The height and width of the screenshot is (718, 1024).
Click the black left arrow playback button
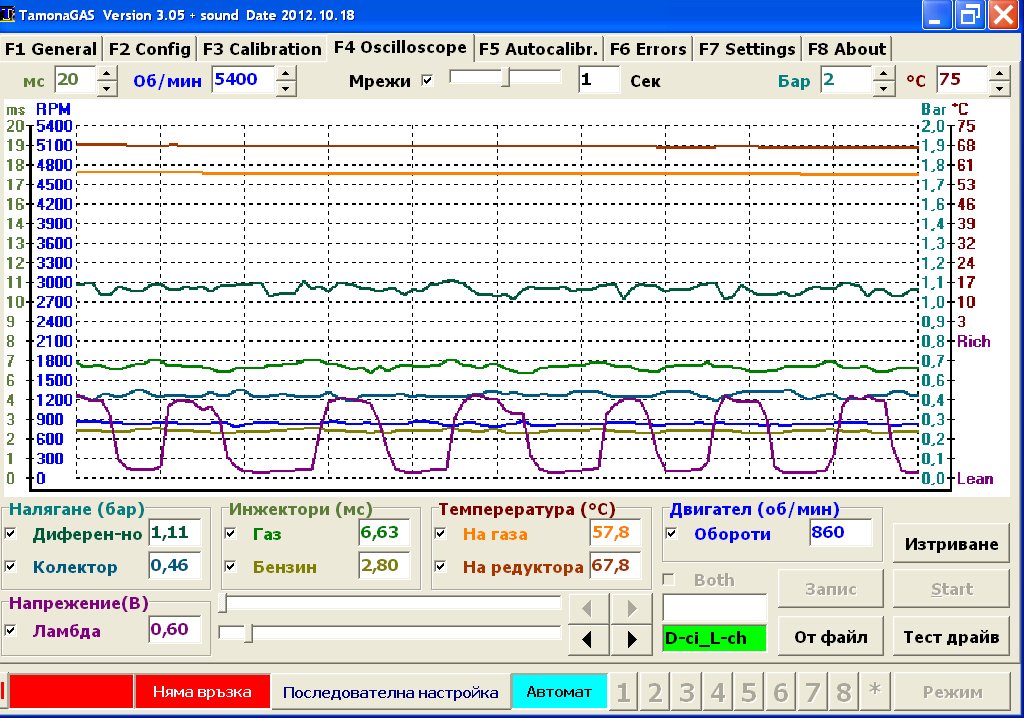click(588, 638)
